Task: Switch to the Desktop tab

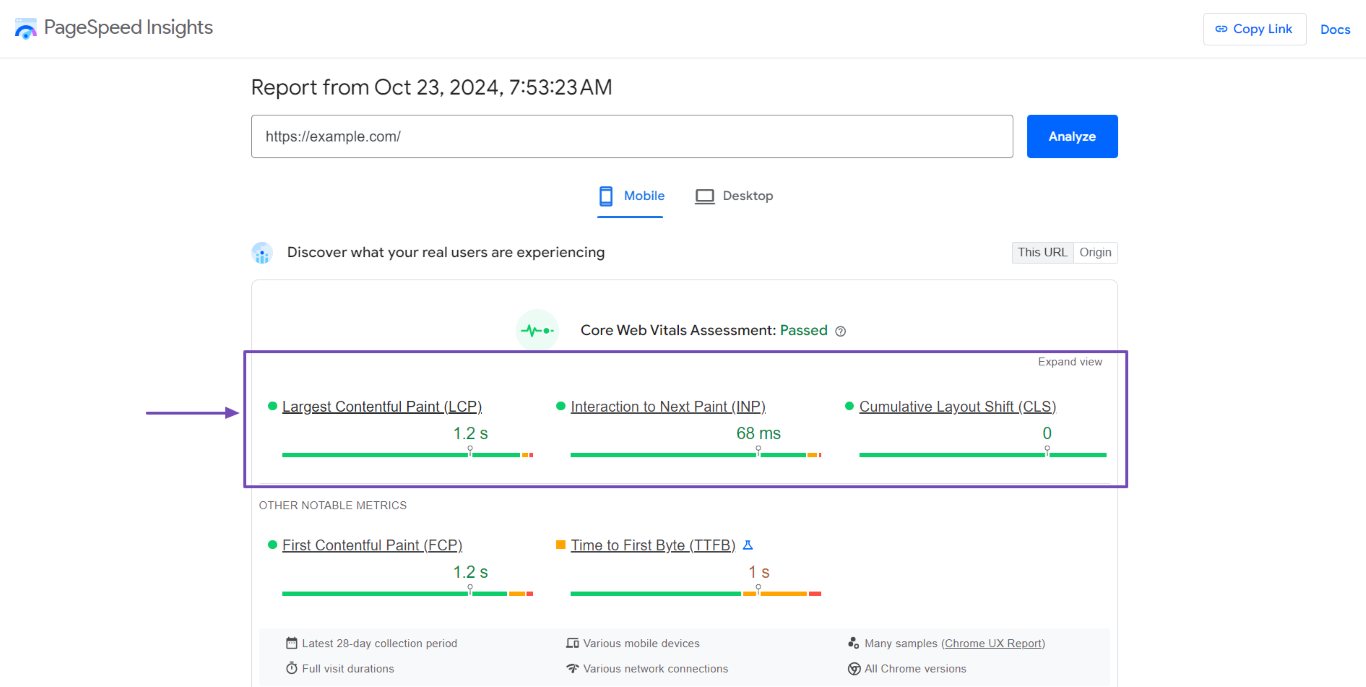Action: tap(734, 195)
